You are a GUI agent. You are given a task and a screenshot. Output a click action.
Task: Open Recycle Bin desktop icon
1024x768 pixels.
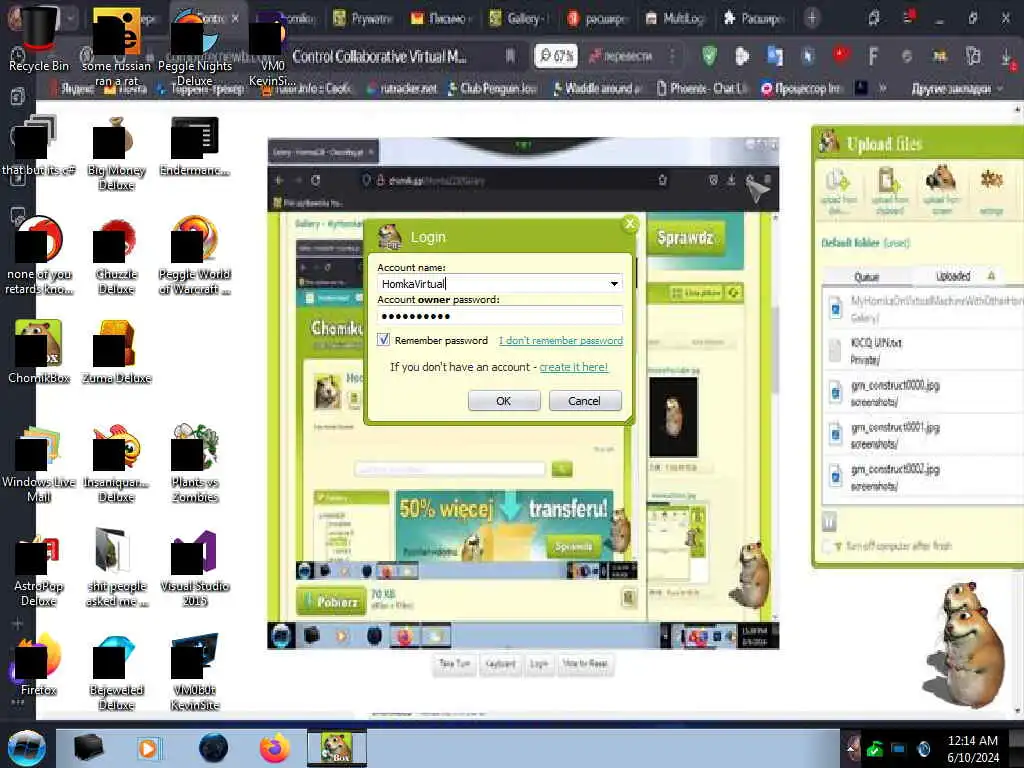(x=38, y=40)
